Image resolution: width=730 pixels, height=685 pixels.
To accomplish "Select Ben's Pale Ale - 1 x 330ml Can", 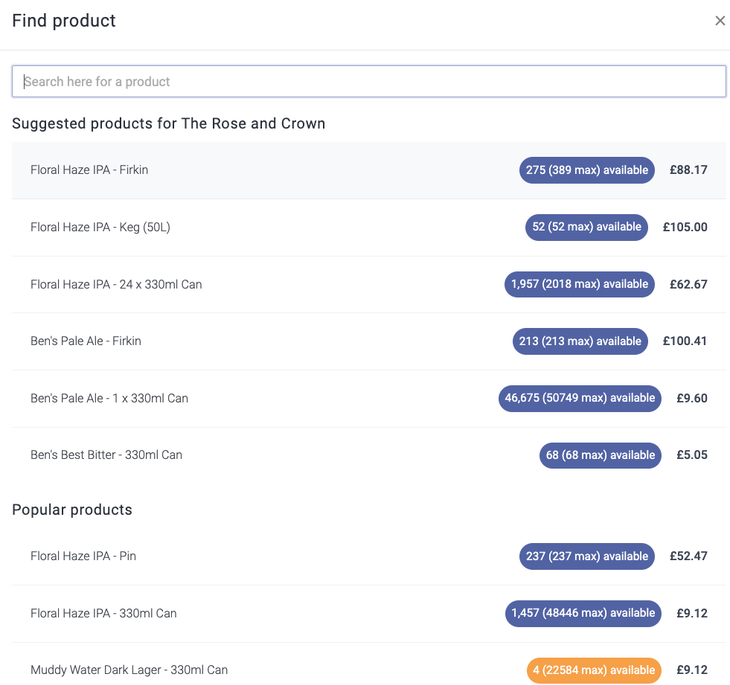I will [x=109, y=398].
